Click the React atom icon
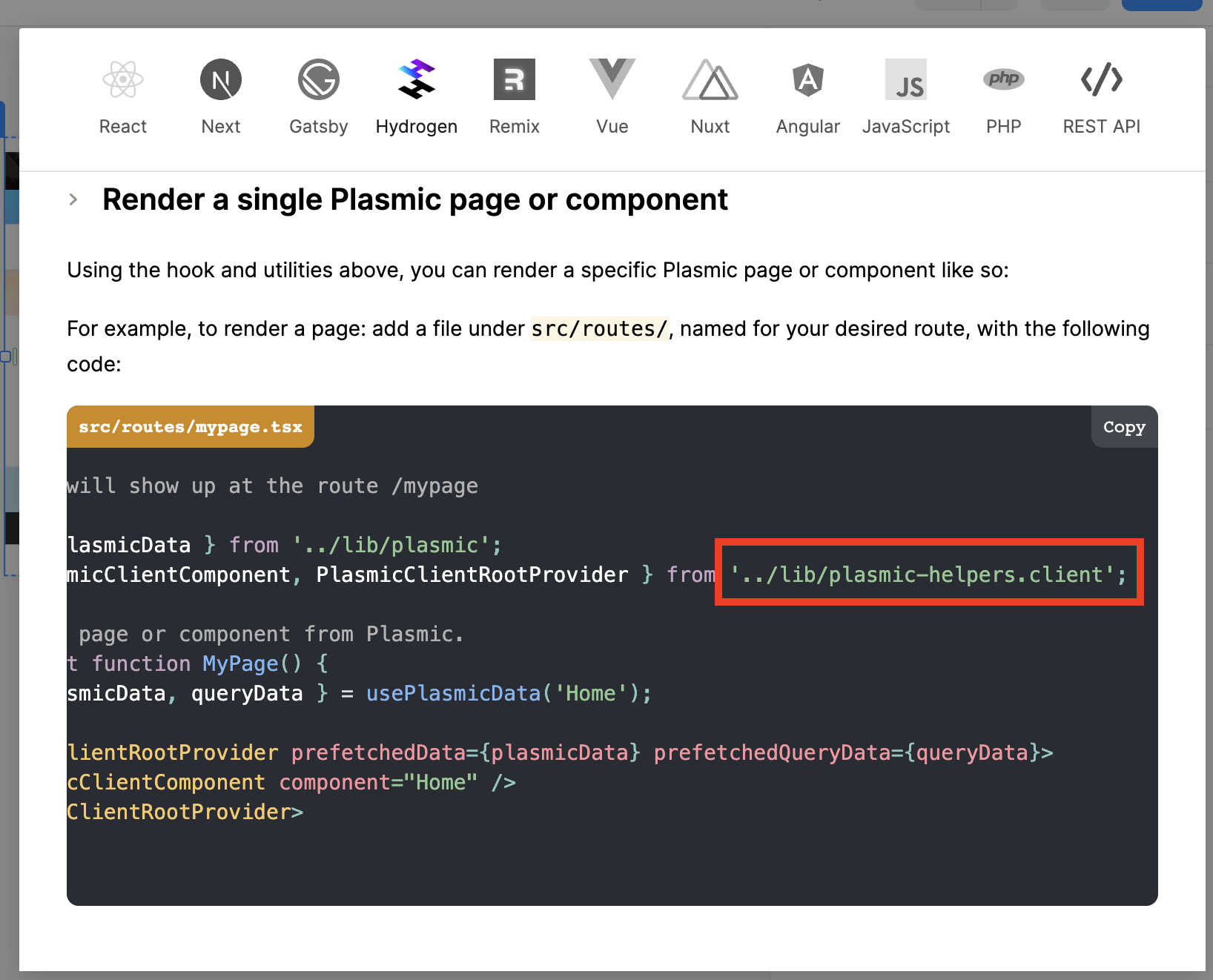 123,79
